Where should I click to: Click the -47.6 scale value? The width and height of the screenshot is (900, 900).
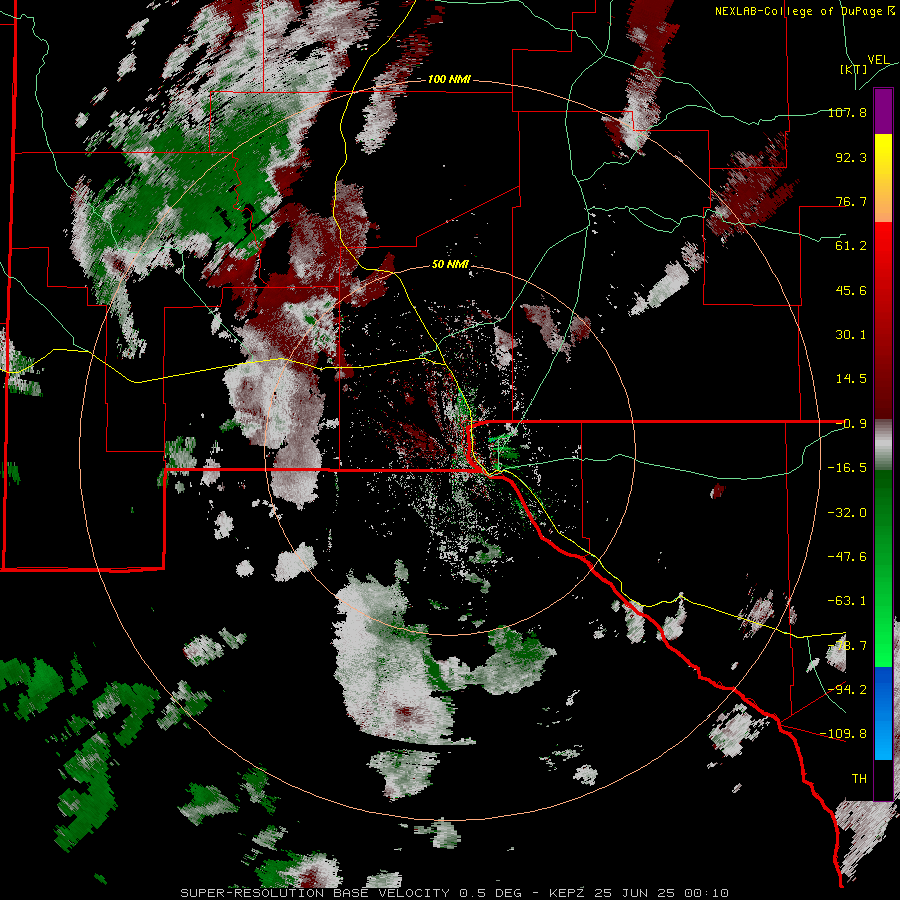pyautogui.click(x=847, y=557)
